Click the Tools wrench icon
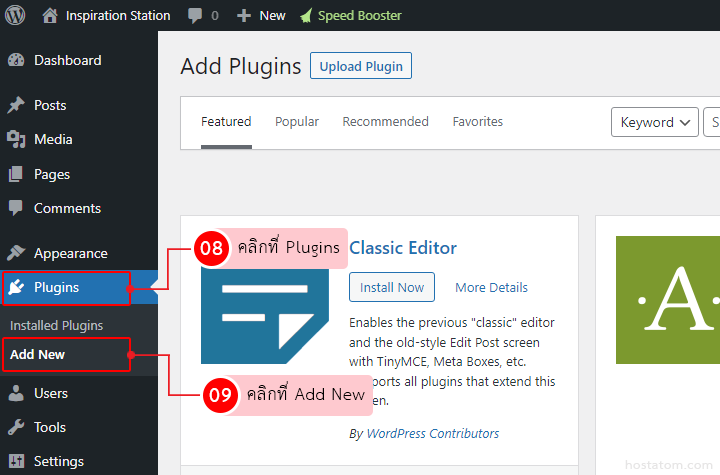 [x=16, y=427]
